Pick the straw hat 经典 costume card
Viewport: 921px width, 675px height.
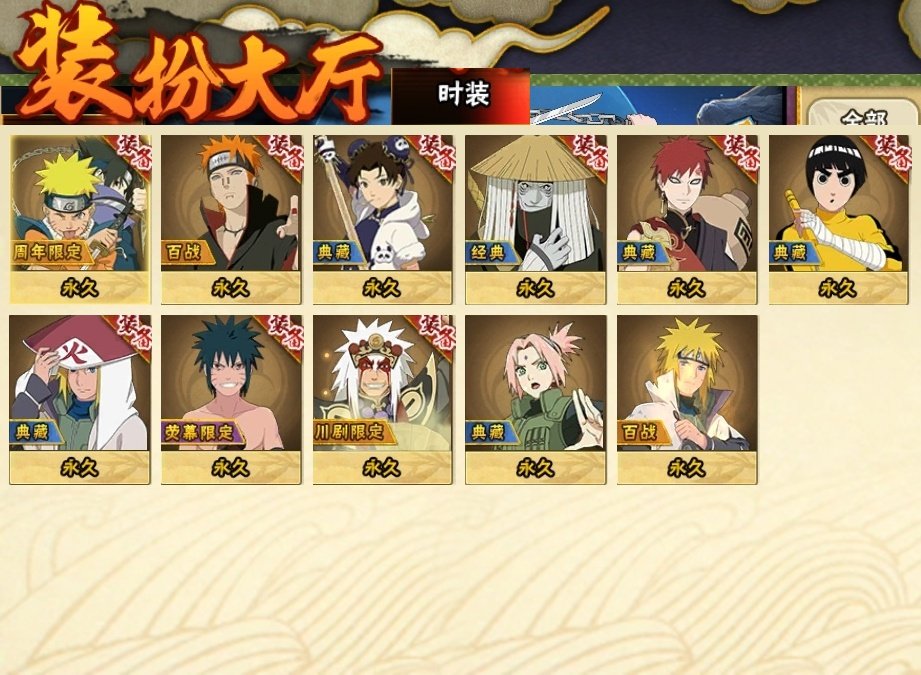coord(536,219)
